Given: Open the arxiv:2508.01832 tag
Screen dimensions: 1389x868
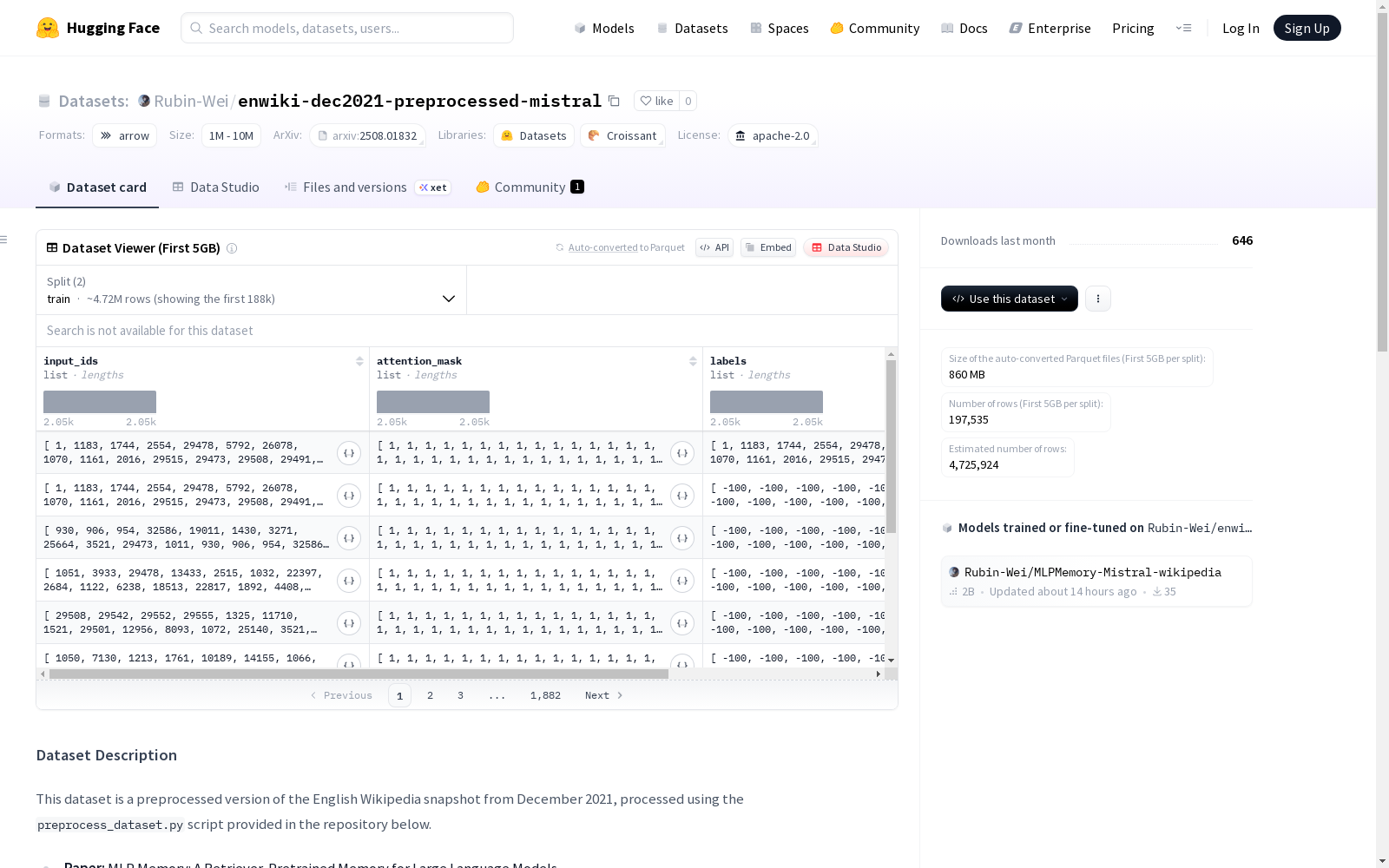Looking at the screenshot, I should pyautogui.click(x=367, y=135).
